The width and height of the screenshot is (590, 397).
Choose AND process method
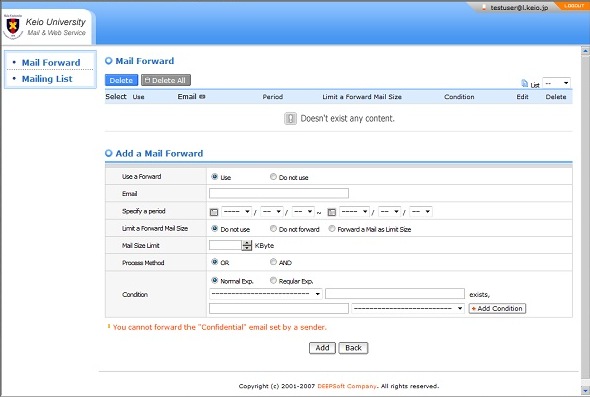[273, 262]
